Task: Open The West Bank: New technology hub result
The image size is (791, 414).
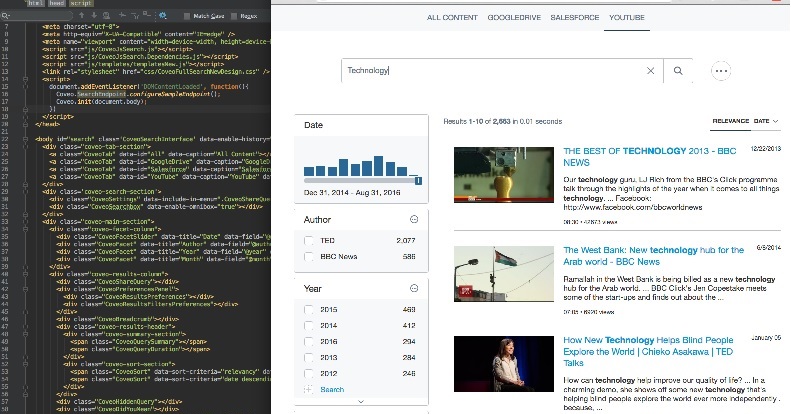Action: tap(653, 256)
